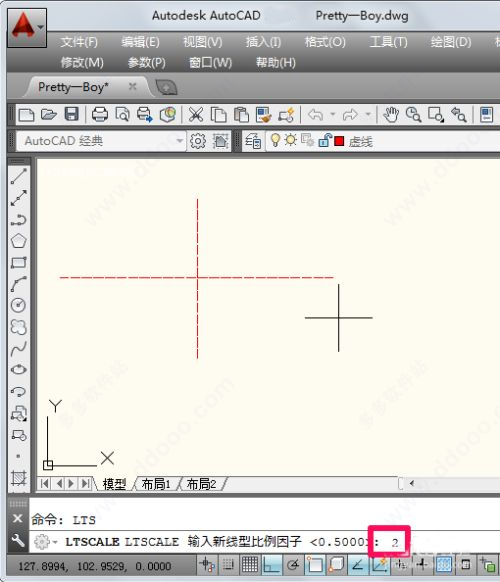The height and width of the screenshot is (582, 500).
Task: Click the Zoom Previous icon
Action: tap(458, 115)
